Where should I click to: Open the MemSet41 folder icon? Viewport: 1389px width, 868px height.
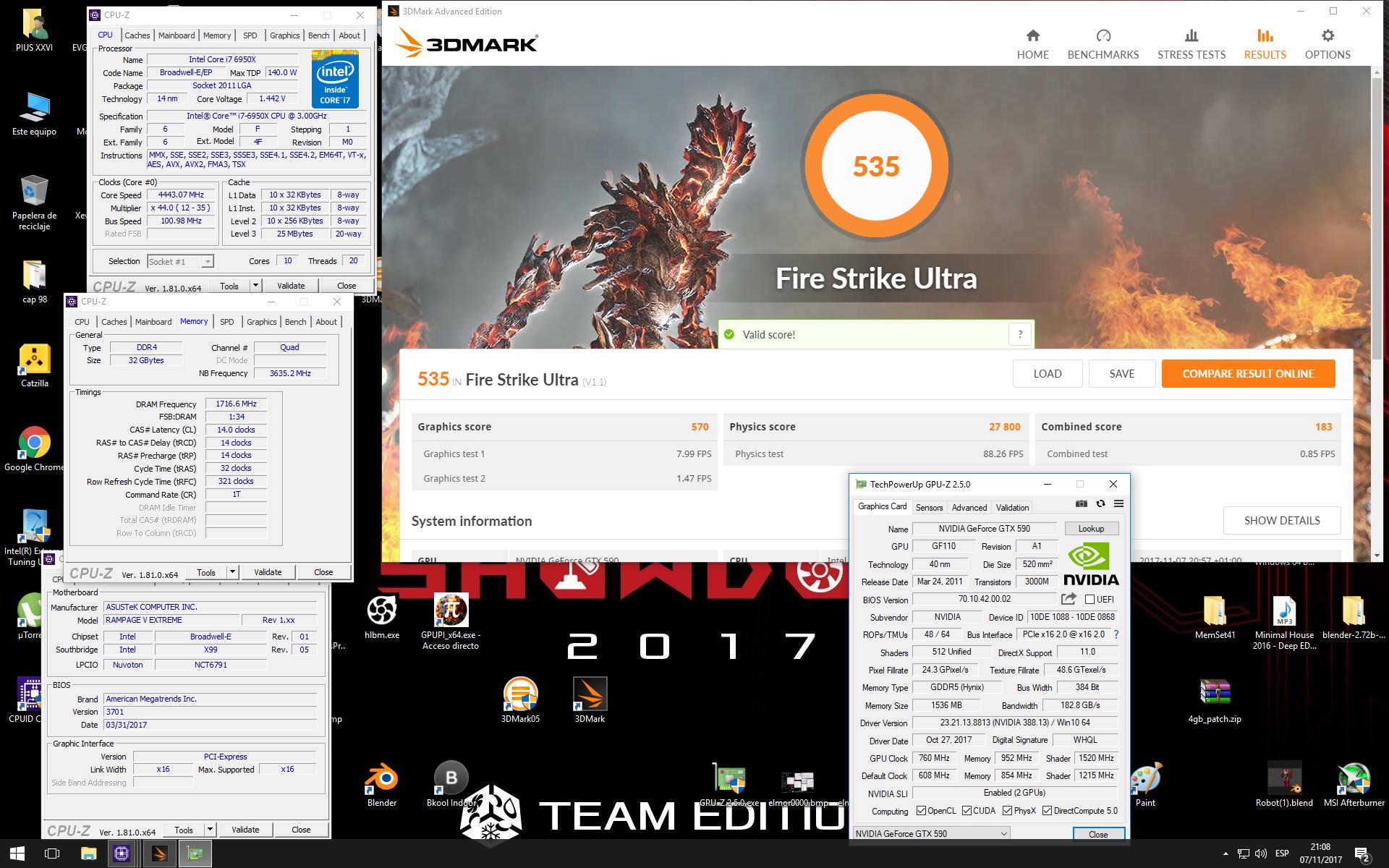tap(1215, 616)
